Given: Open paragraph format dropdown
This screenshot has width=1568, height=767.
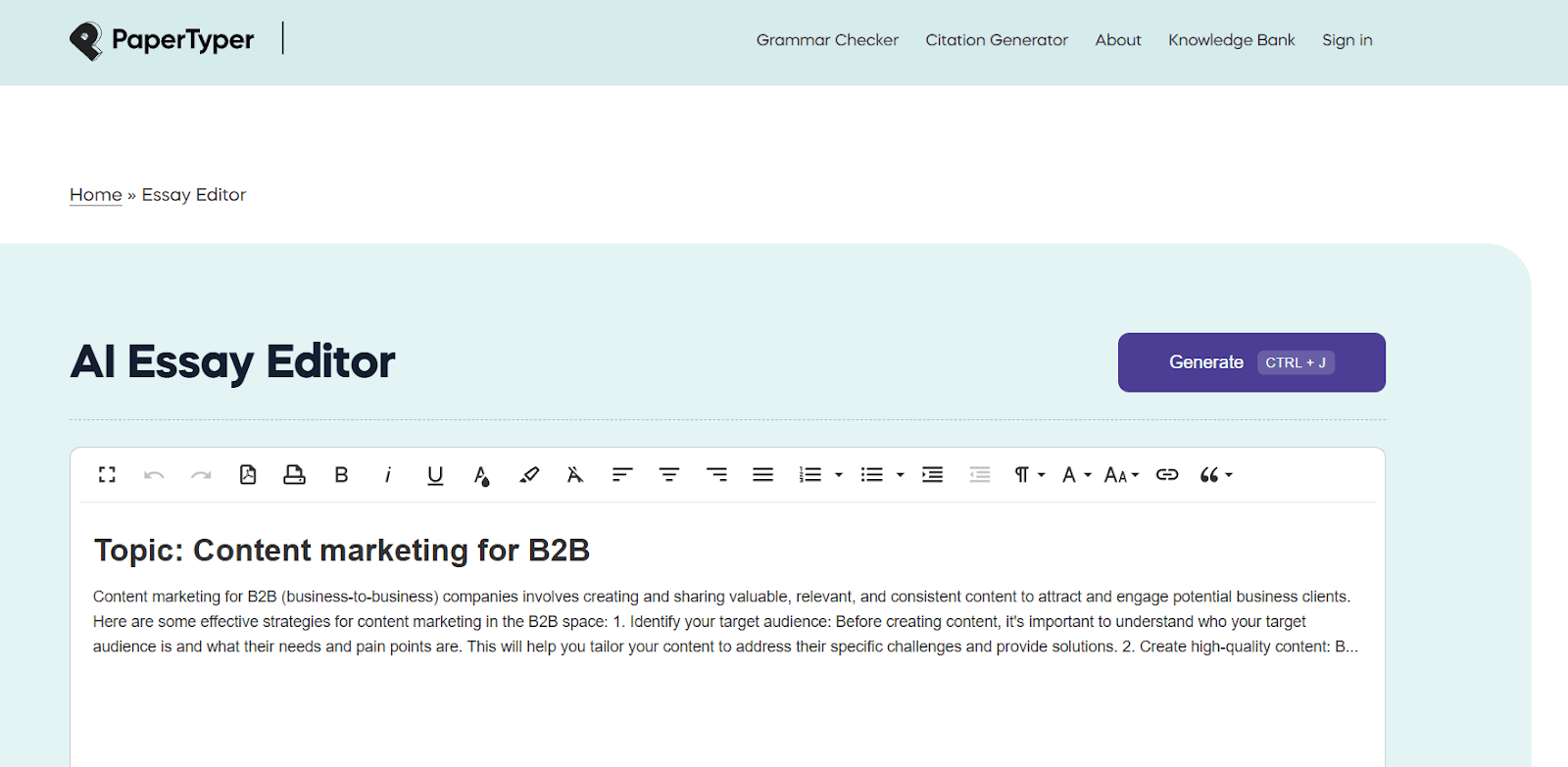Looking at the screenshot, I should pos(1030,475).
